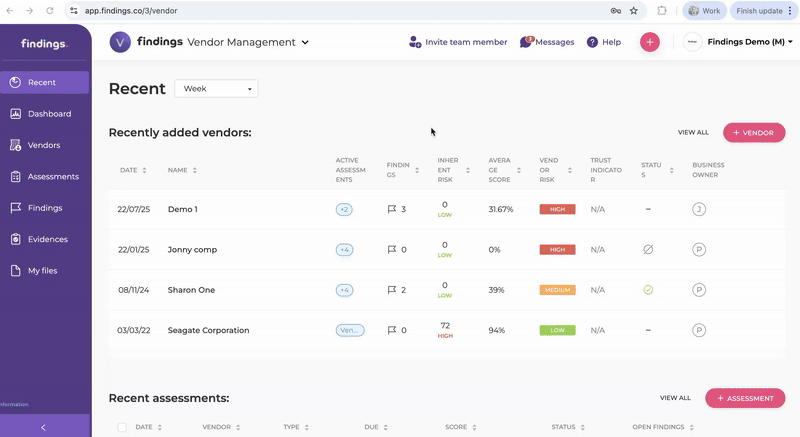Open Help via question mark icon
Viewport: 800px width, 437px height.
pos(592,42)
